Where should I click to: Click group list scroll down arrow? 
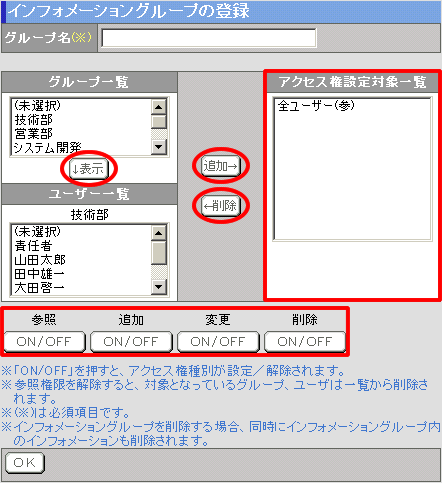pos(159,147)
